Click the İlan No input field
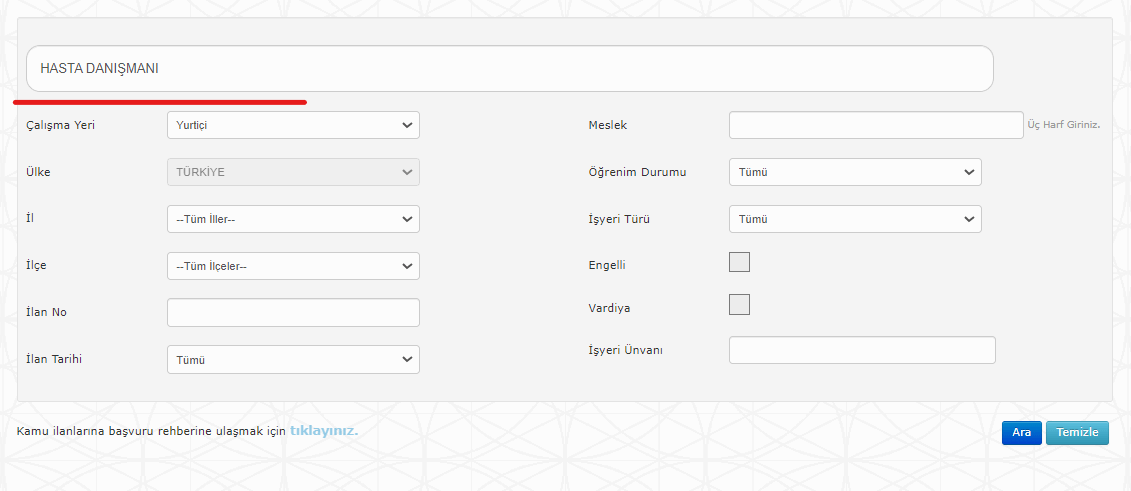The width and height of the screenshot is (1131, 491). pyautogui.click(x=293, y=312)
